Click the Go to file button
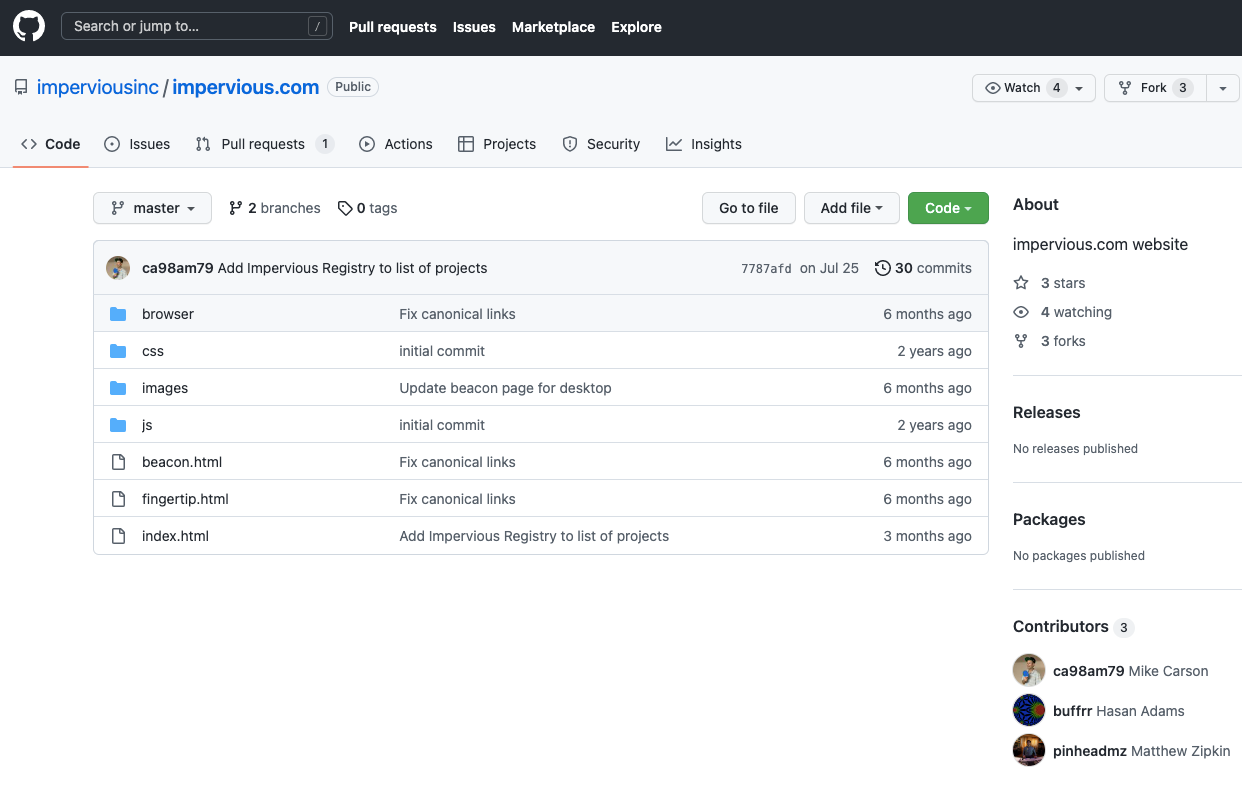Viewport: 1242px width, 791px height. (749, 208)
